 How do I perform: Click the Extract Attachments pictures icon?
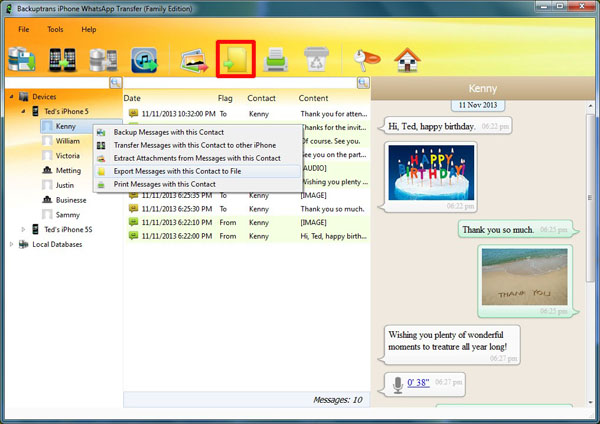(x=194, y=60)
